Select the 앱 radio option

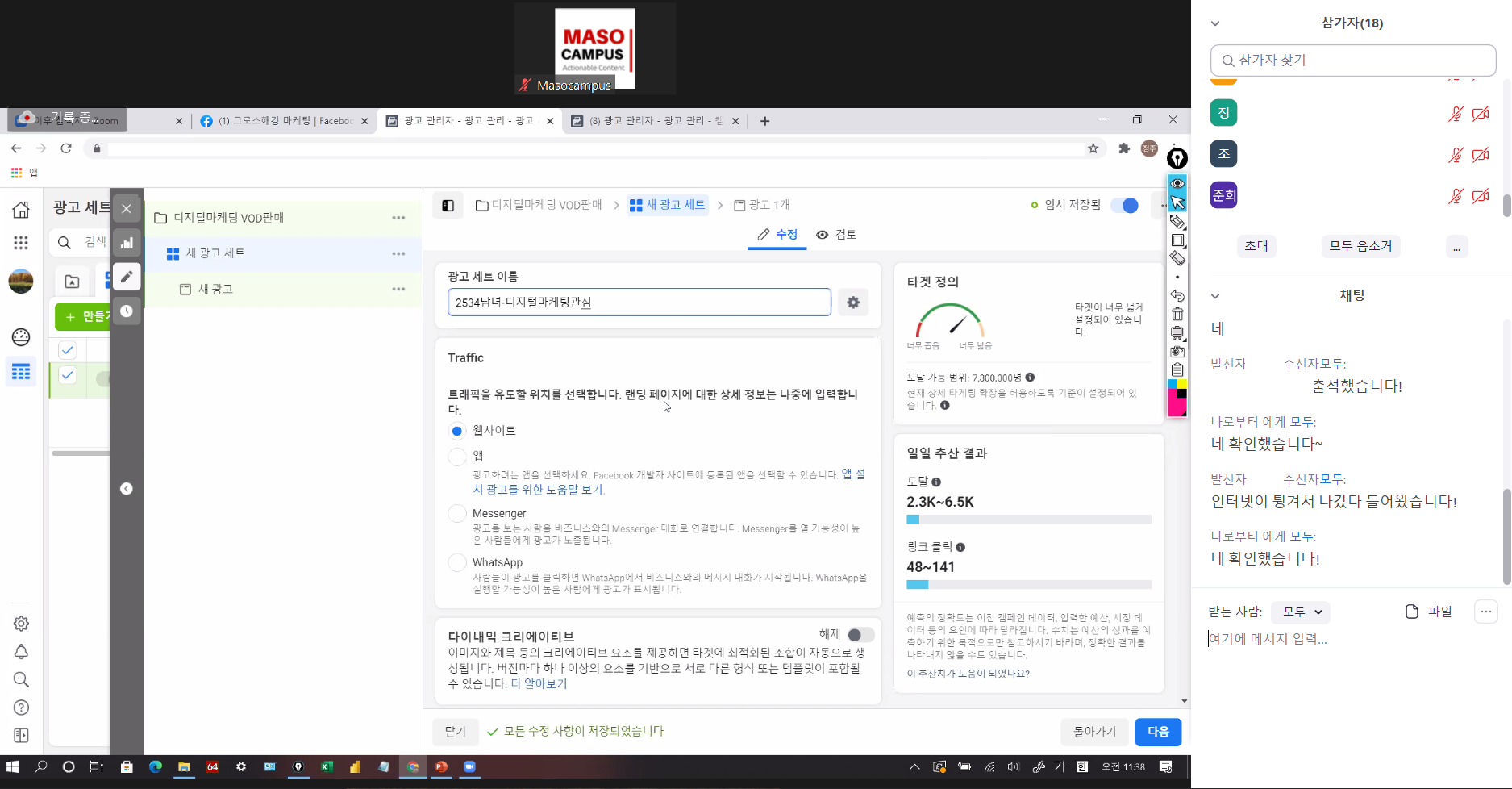[x=457, y=457]
